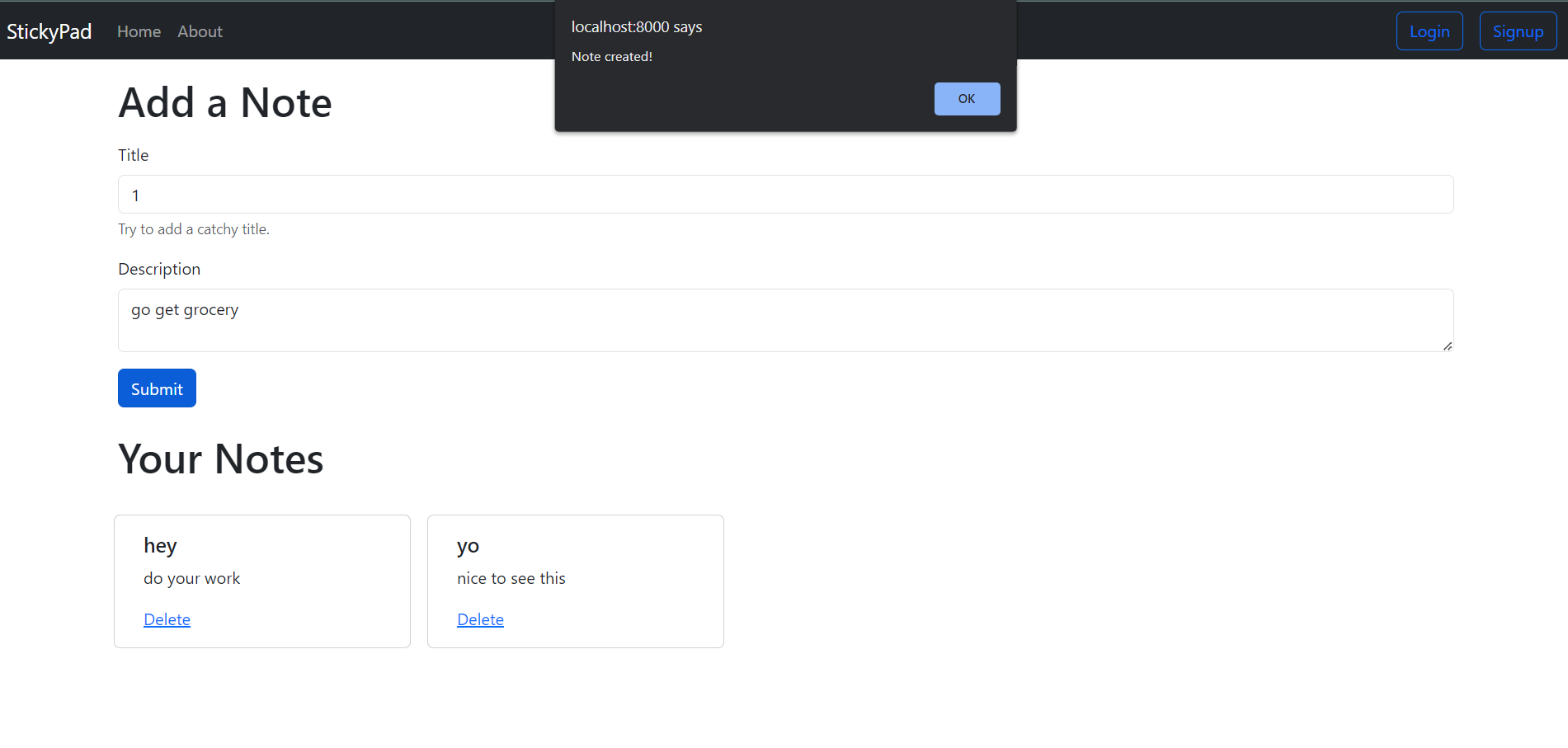The image size is (1568, 748).
Task: Click the StickyPad brand link
Action: [x=48, y=31]
